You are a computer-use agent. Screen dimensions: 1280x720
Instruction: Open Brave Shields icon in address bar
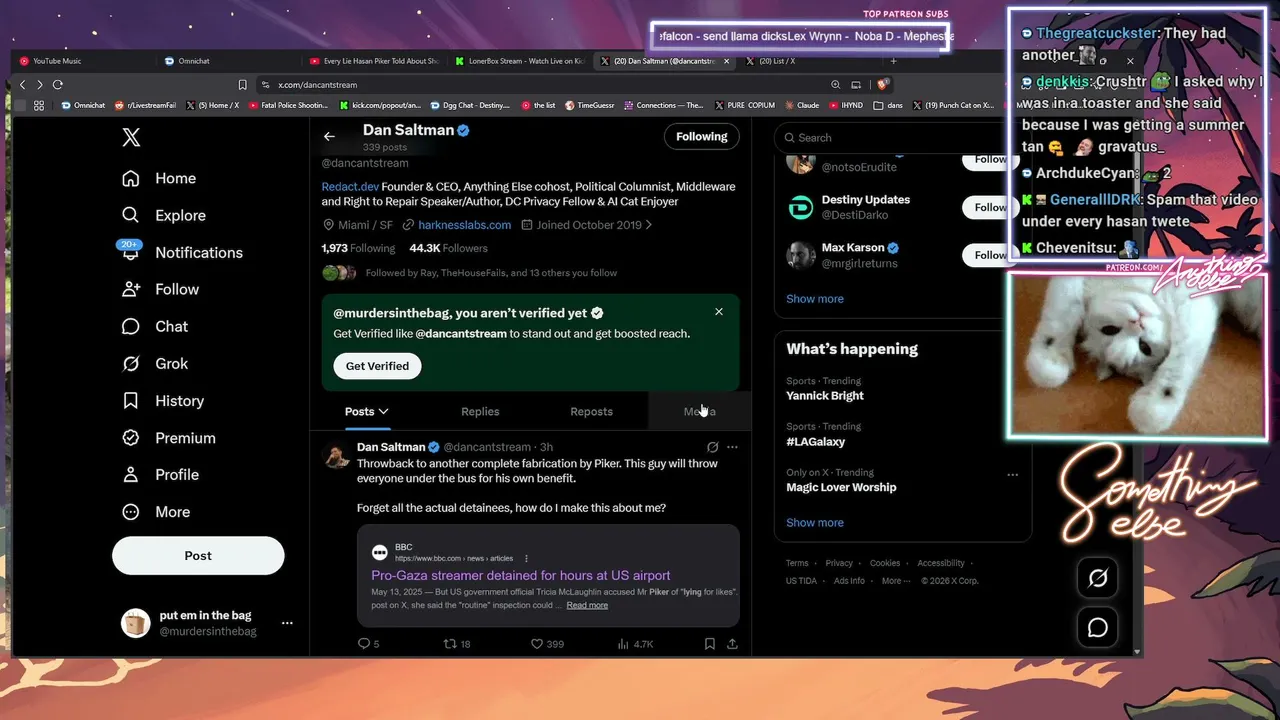coord(884,85)
